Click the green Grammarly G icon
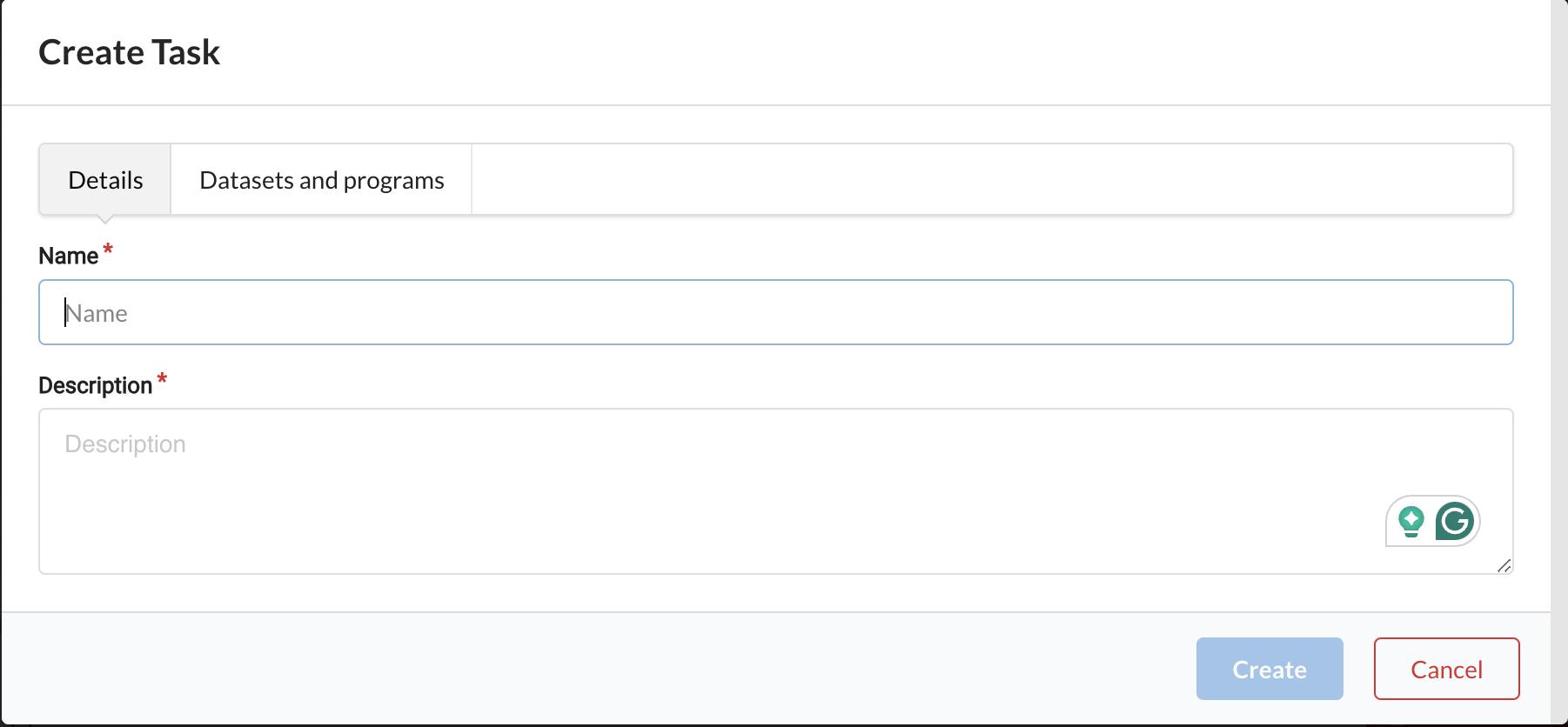 click(1455, 522)
